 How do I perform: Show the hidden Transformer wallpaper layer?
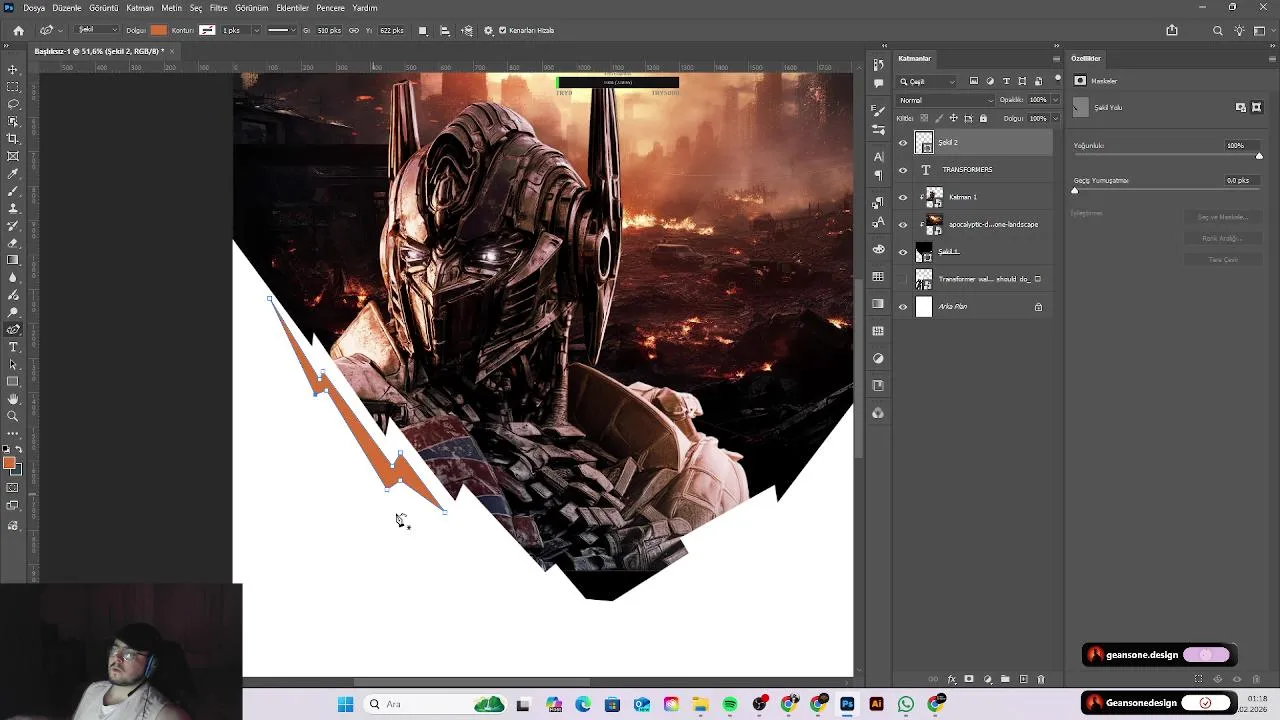coord(903,279)
